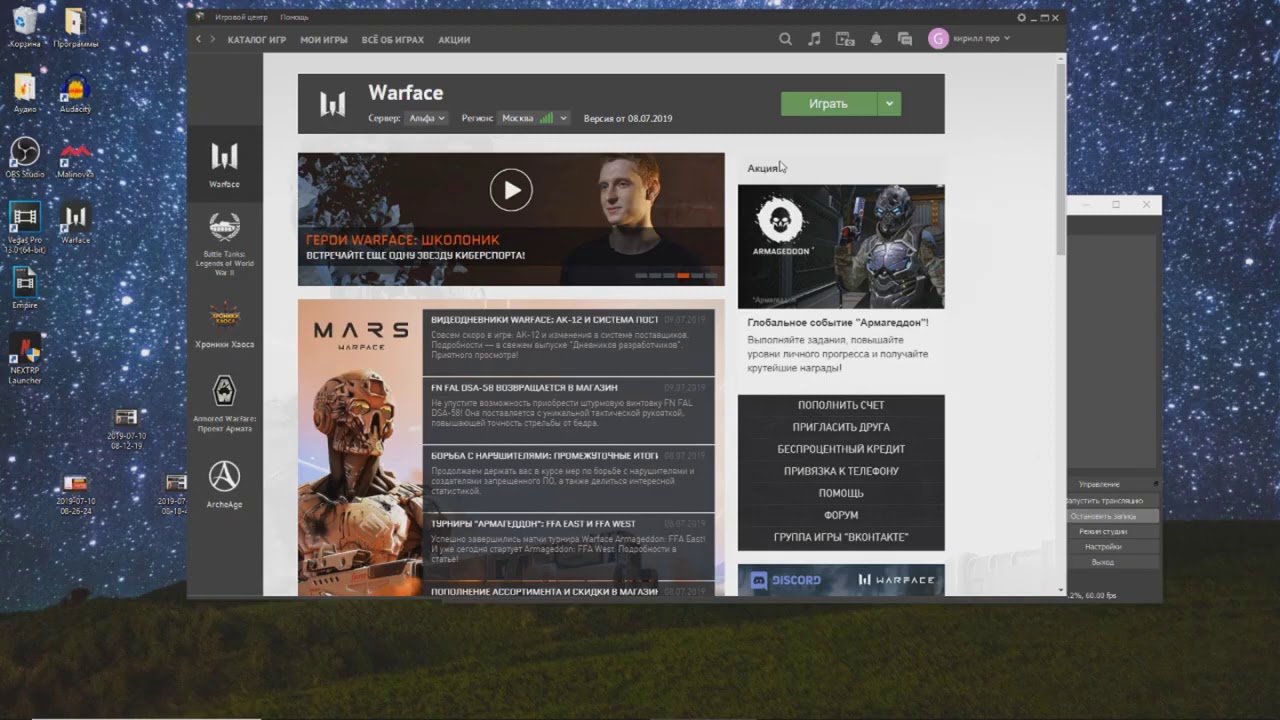Open the Помощь menu

[x=294, y=17]
